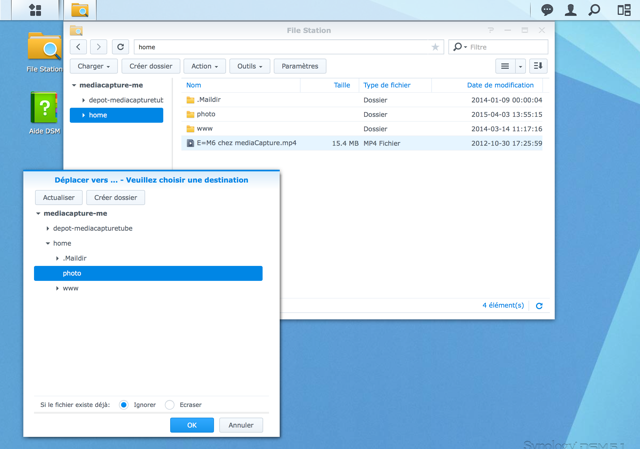640x449 pixels.
Task: Open the widgets panel icon
Action: (624, 10)
